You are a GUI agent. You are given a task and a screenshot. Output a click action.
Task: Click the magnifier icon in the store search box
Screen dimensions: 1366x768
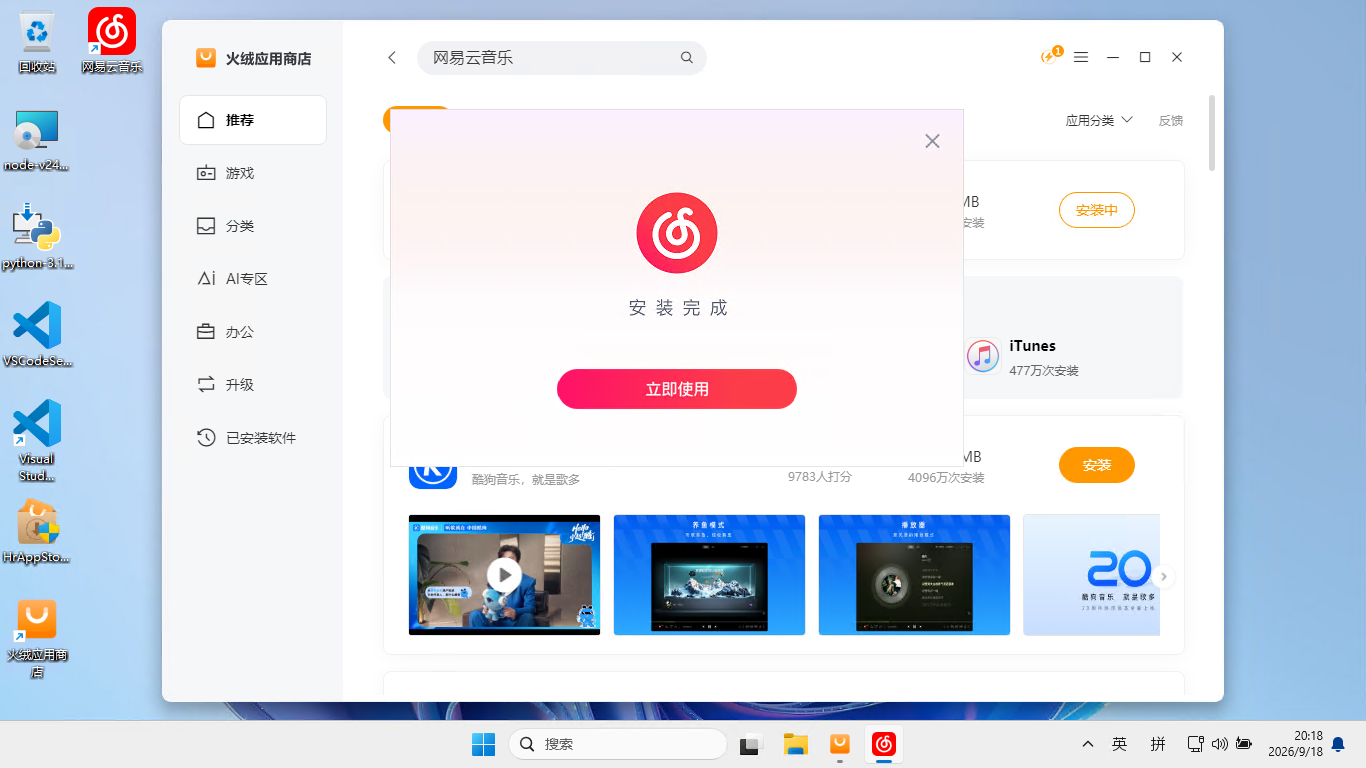(x=687, y=58)
